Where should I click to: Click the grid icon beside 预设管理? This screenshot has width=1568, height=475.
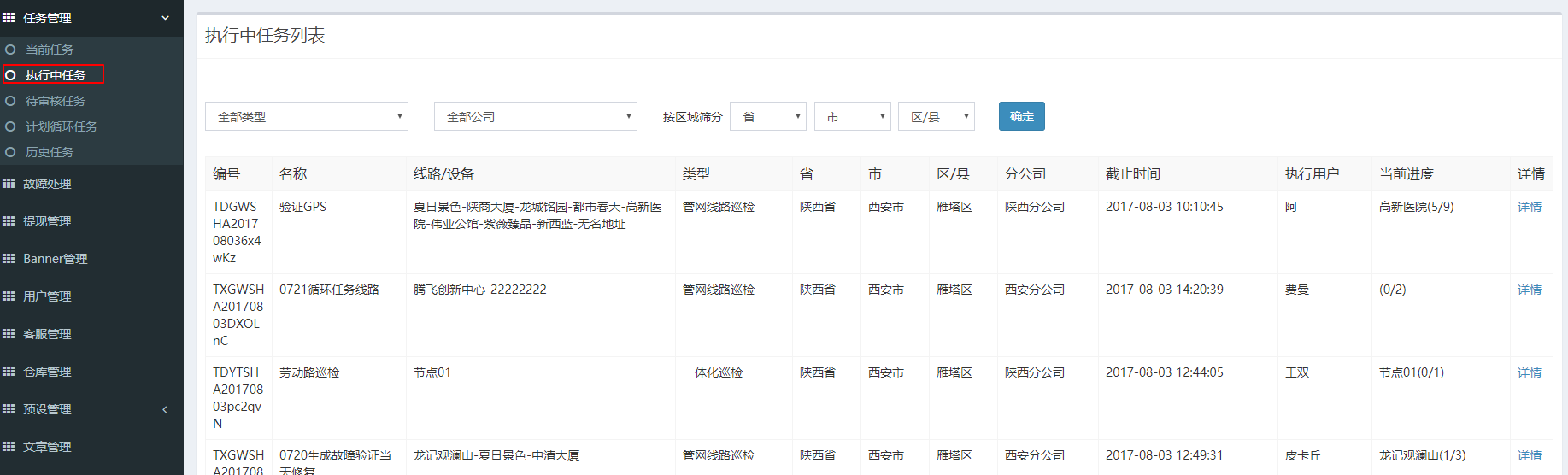pos(9,408)
